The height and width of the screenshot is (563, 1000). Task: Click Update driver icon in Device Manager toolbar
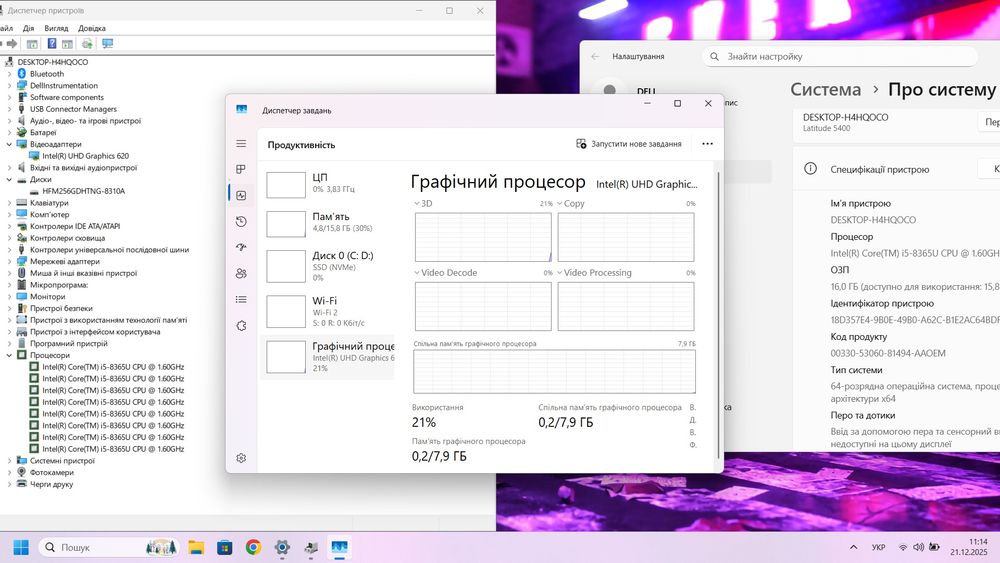pyautogui.click(x=87, y=43)
